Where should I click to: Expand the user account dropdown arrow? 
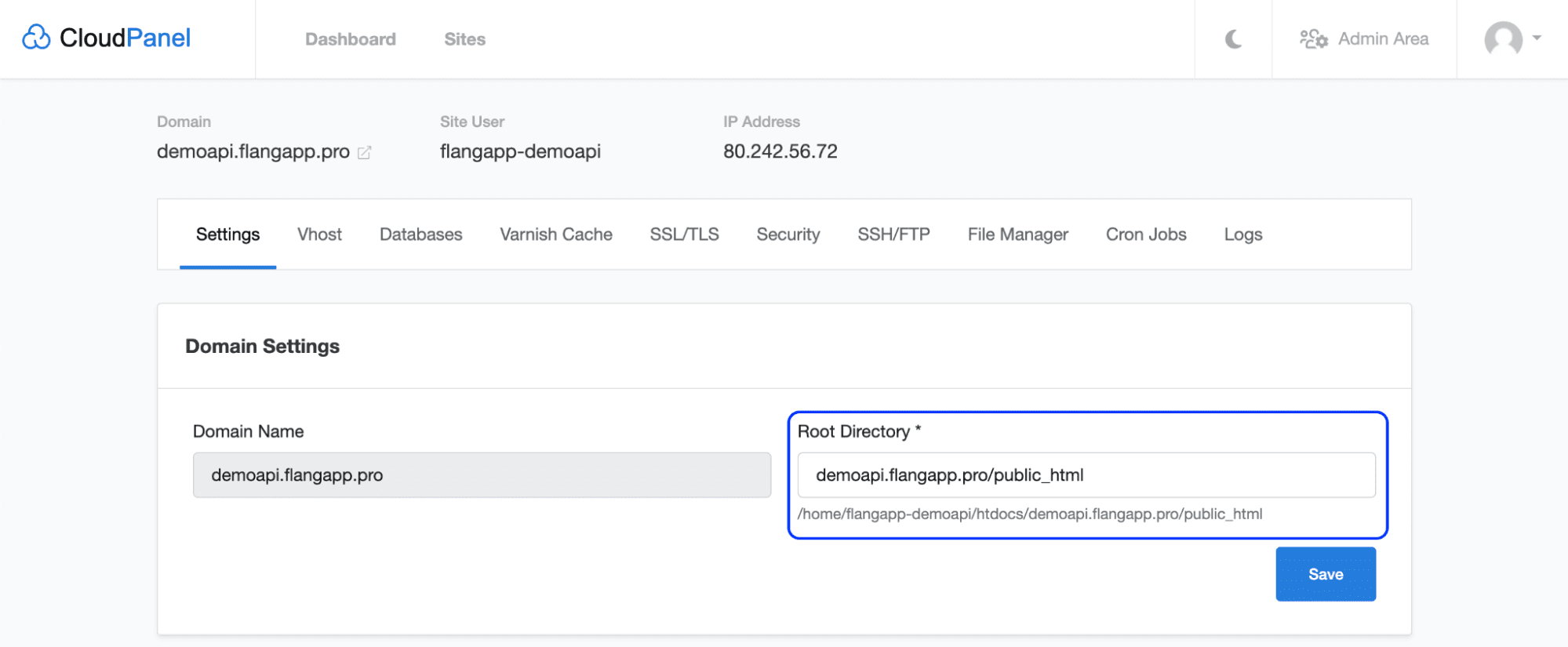tap(1537, 38)
